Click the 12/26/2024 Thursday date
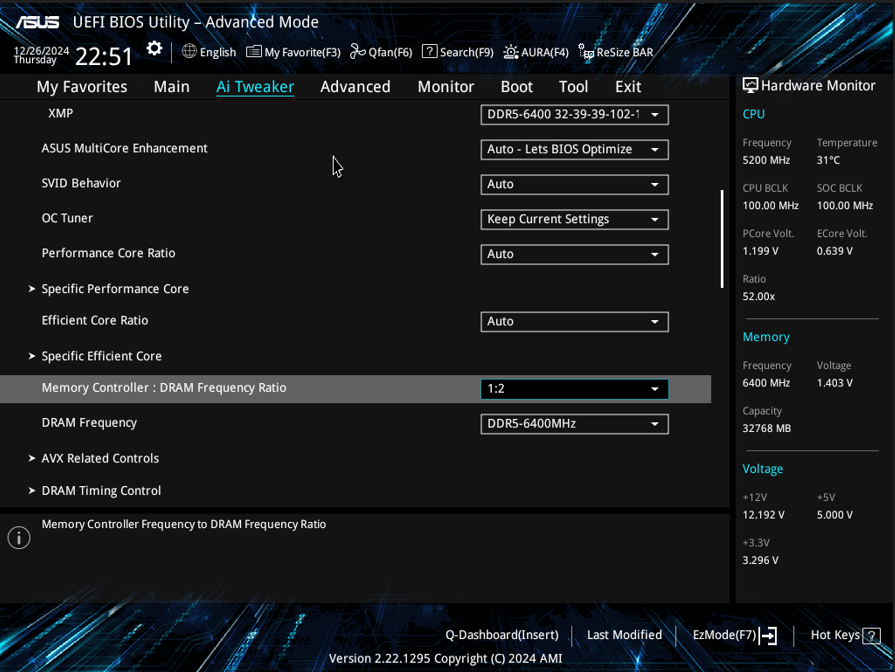The width and height of the screenshot is (895, 672). (41, 55)
